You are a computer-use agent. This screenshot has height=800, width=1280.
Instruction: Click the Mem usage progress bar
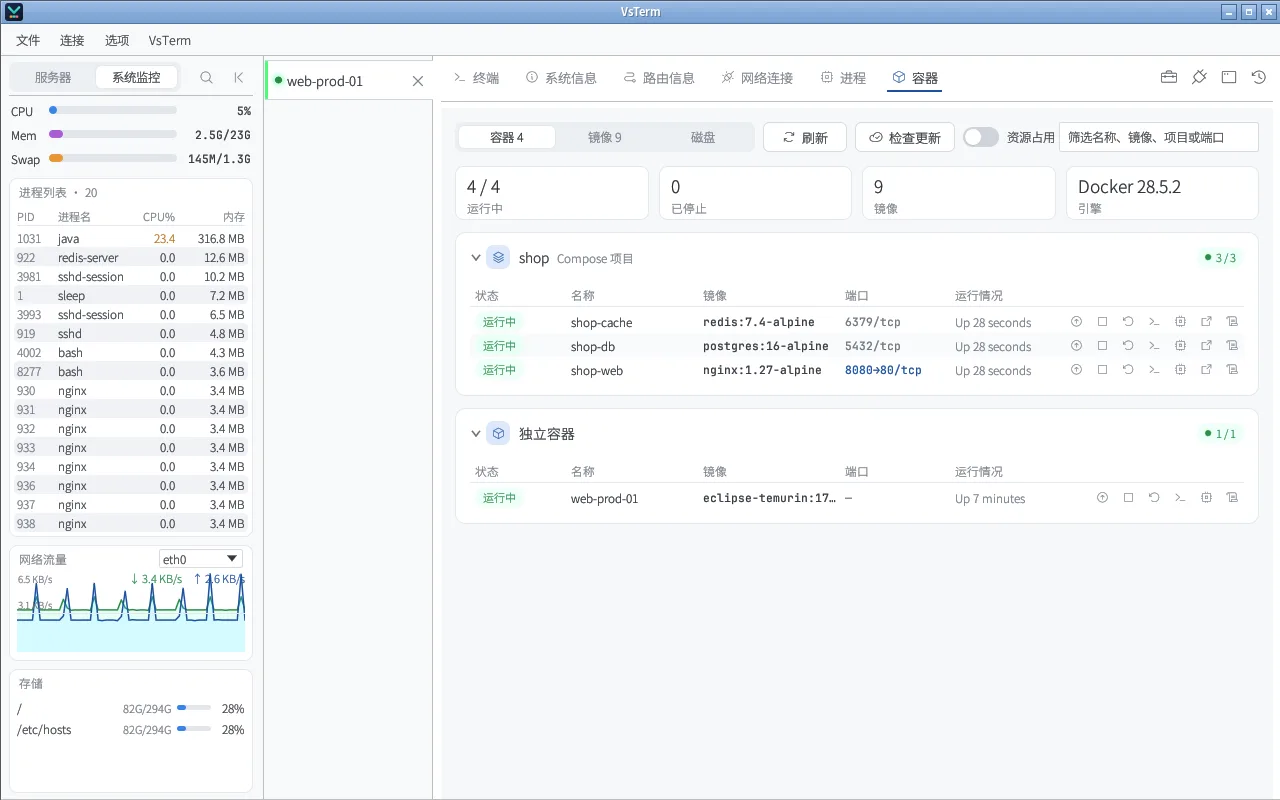tap(113, 134)
